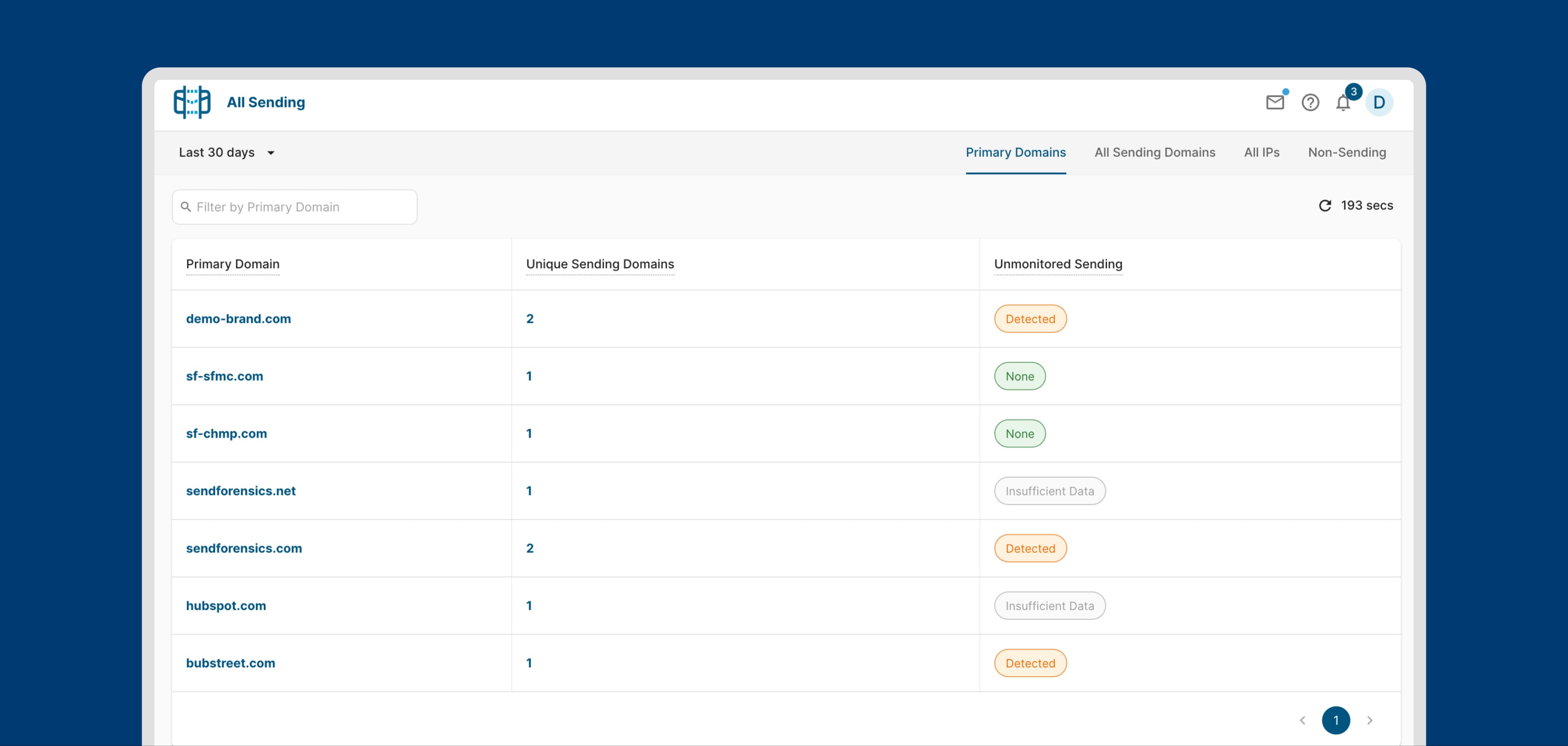The image size is (1568, 746).
Task: Go to previous page arrow
Action: (x=1302, y=720)
